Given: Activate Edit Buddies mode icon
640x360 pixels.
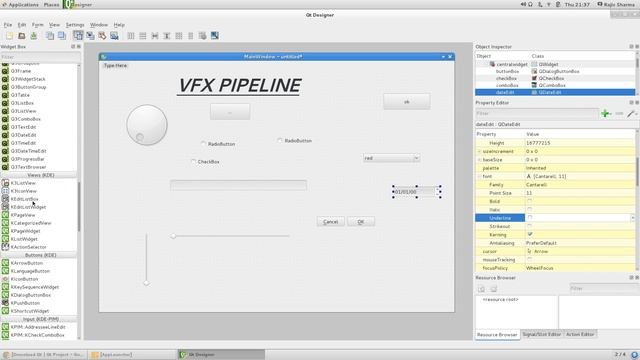Looking at the screenshot, I should tap(102, 36).
